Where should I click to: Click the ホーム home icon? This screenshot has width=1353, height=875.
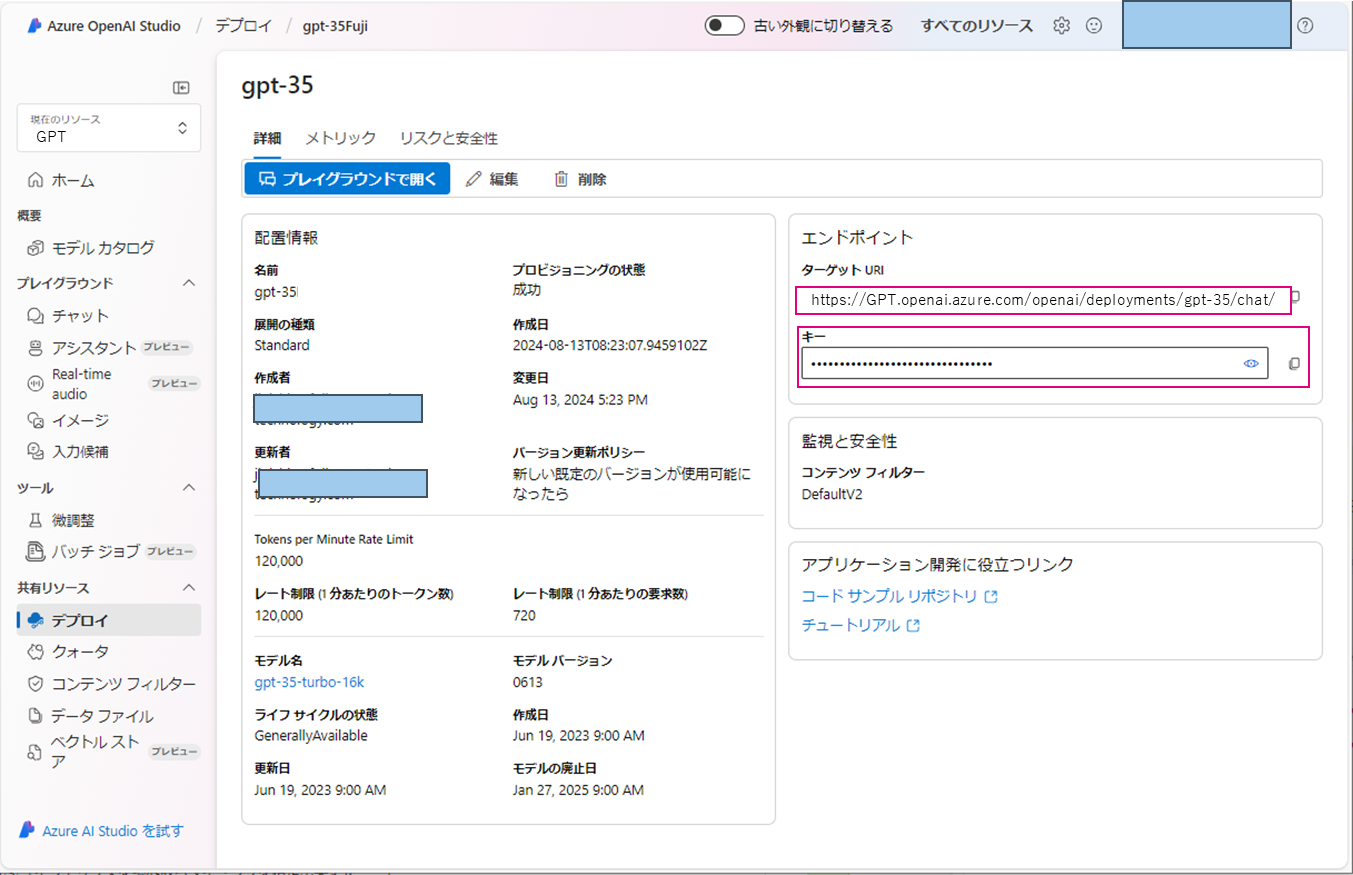(36, 181)
